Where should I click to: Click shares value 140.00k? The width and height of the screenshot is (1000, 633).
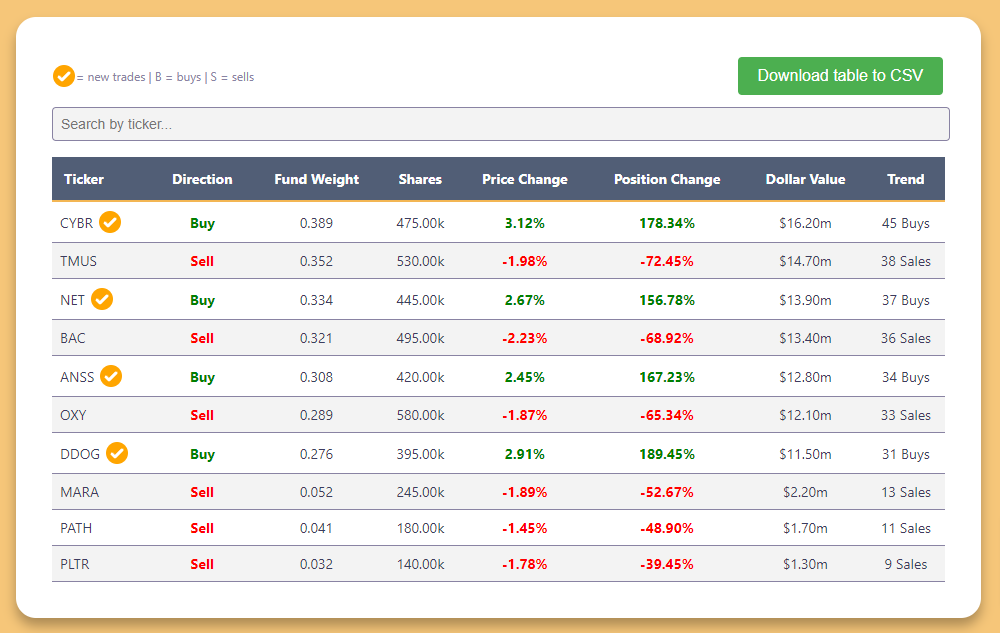click(x=420, y=564)
